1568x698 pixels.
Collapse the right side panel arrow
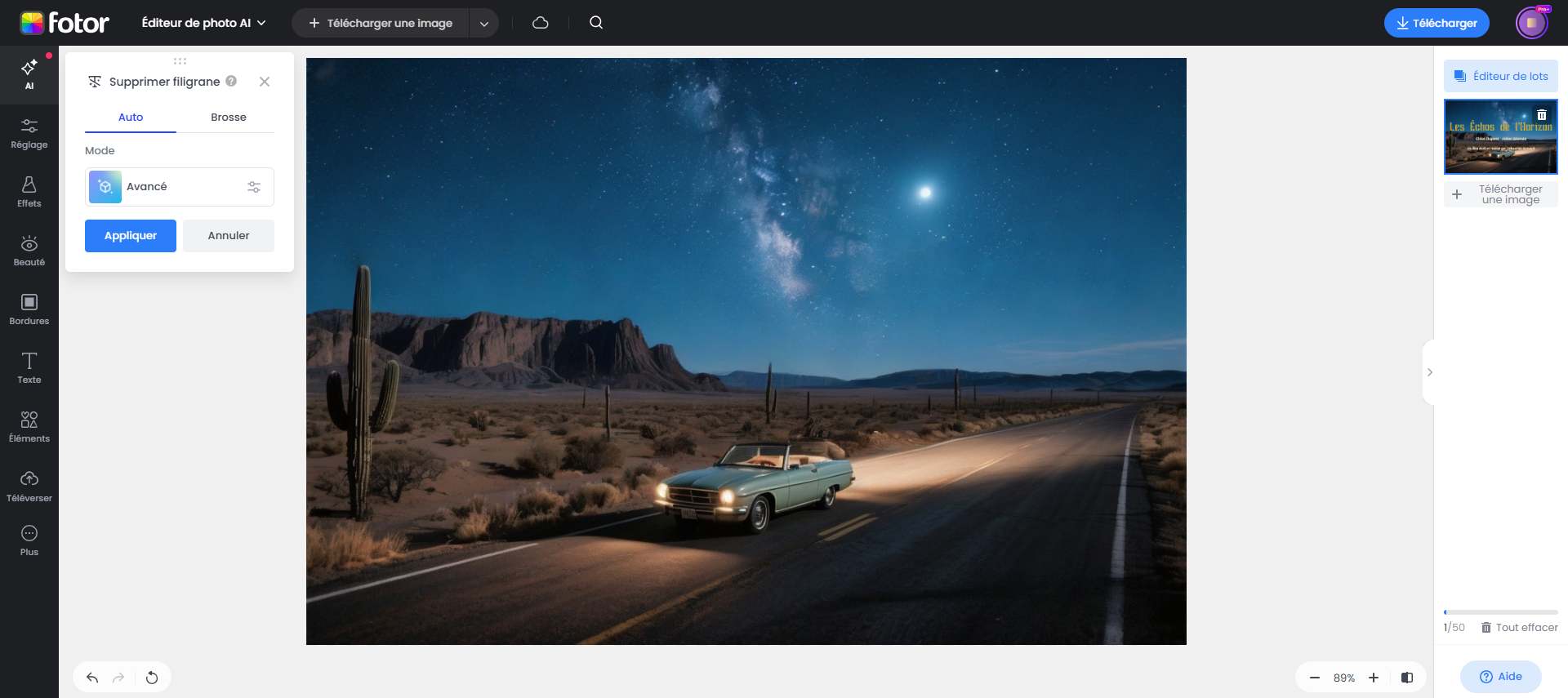point(1429,372)
